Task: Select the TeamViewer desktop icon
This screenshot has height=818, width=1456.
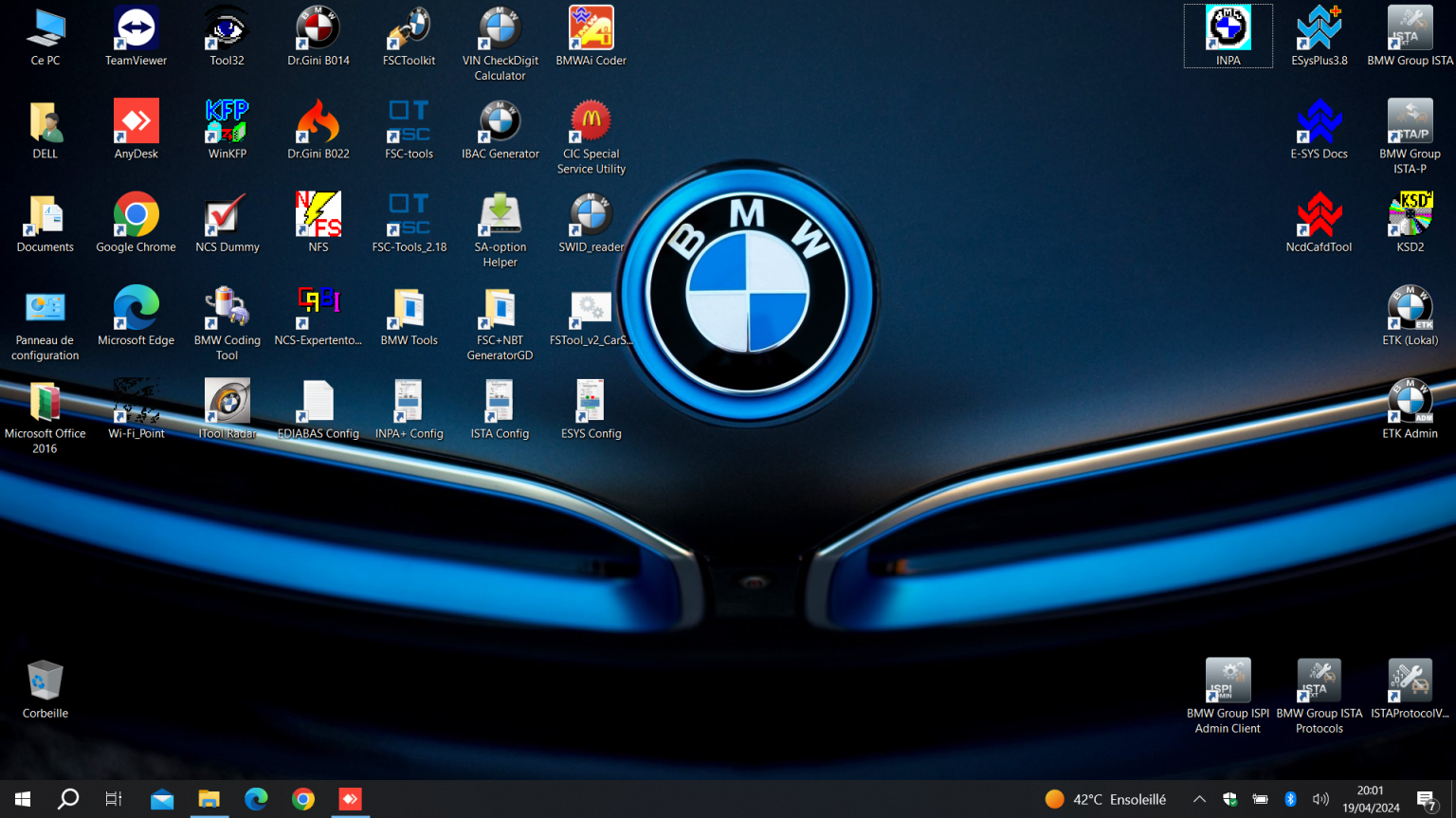Action: pos(136,35)
